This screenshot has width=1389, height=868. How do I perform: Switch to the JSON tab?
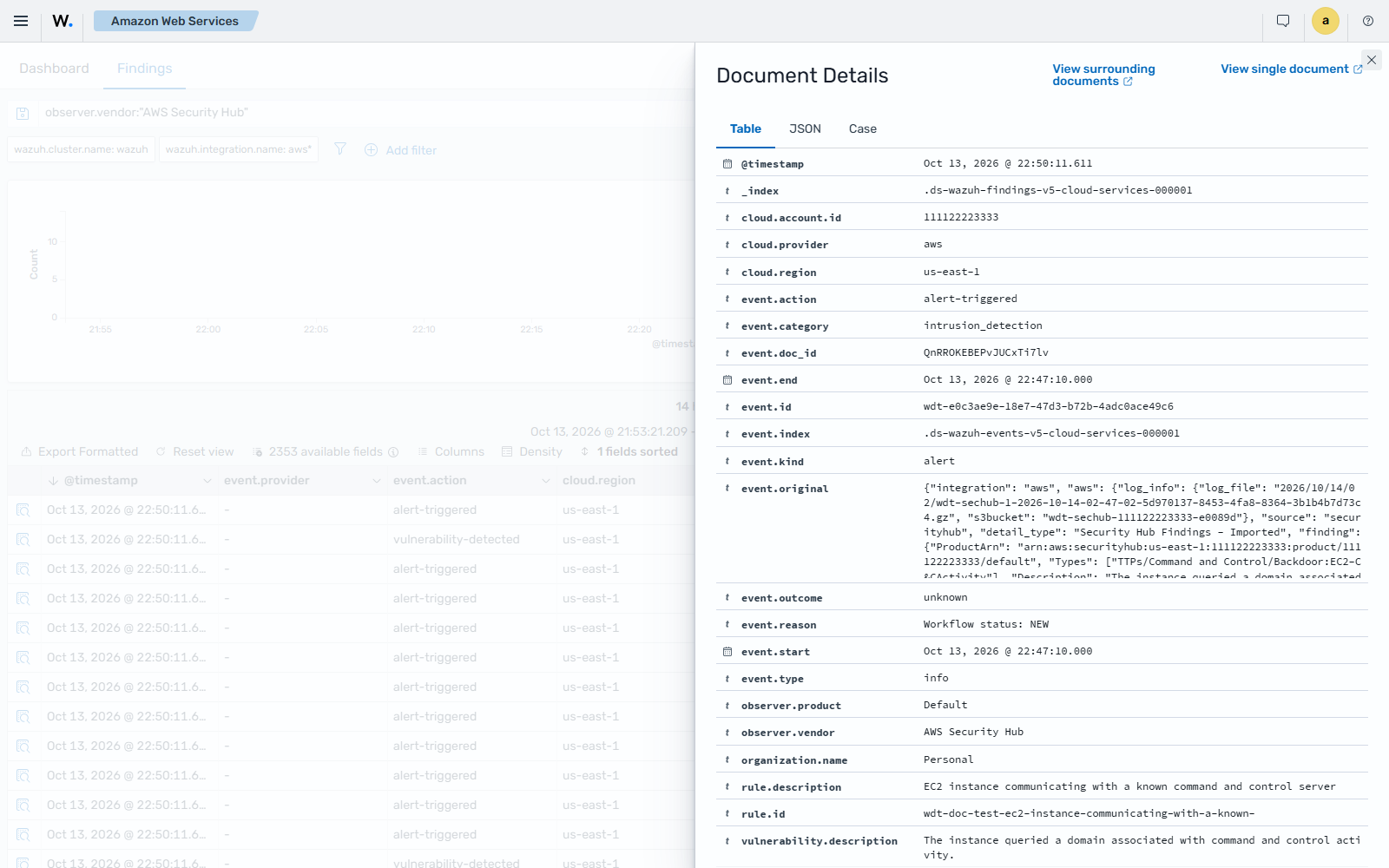[805, 128]
